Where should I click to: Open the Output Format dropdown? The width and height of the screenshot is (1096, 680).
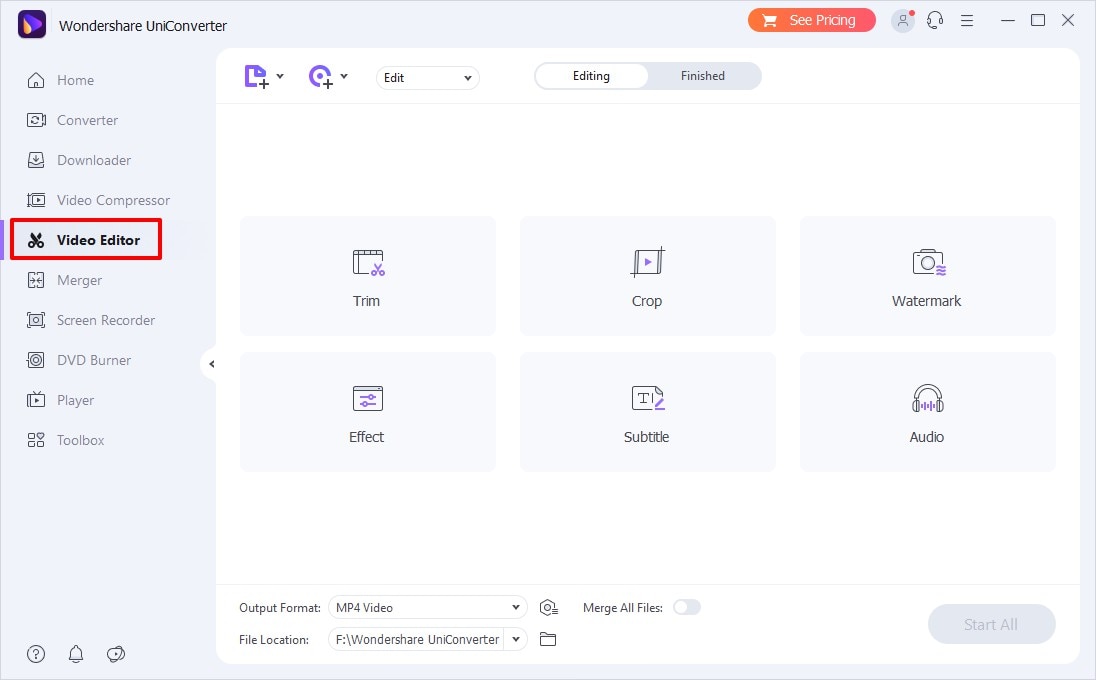pos(428,607)
